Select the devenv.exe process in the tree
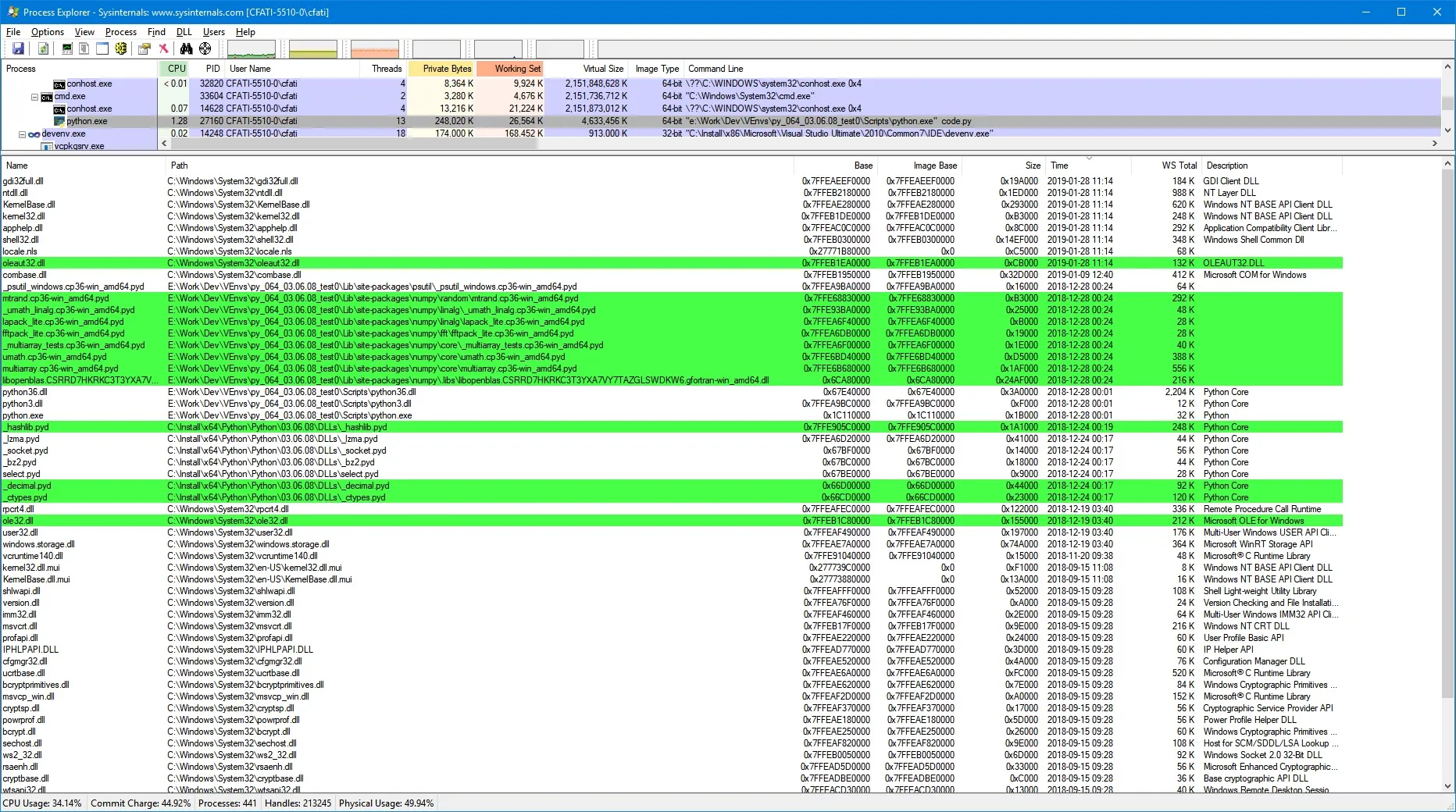 tap(64, 134)
